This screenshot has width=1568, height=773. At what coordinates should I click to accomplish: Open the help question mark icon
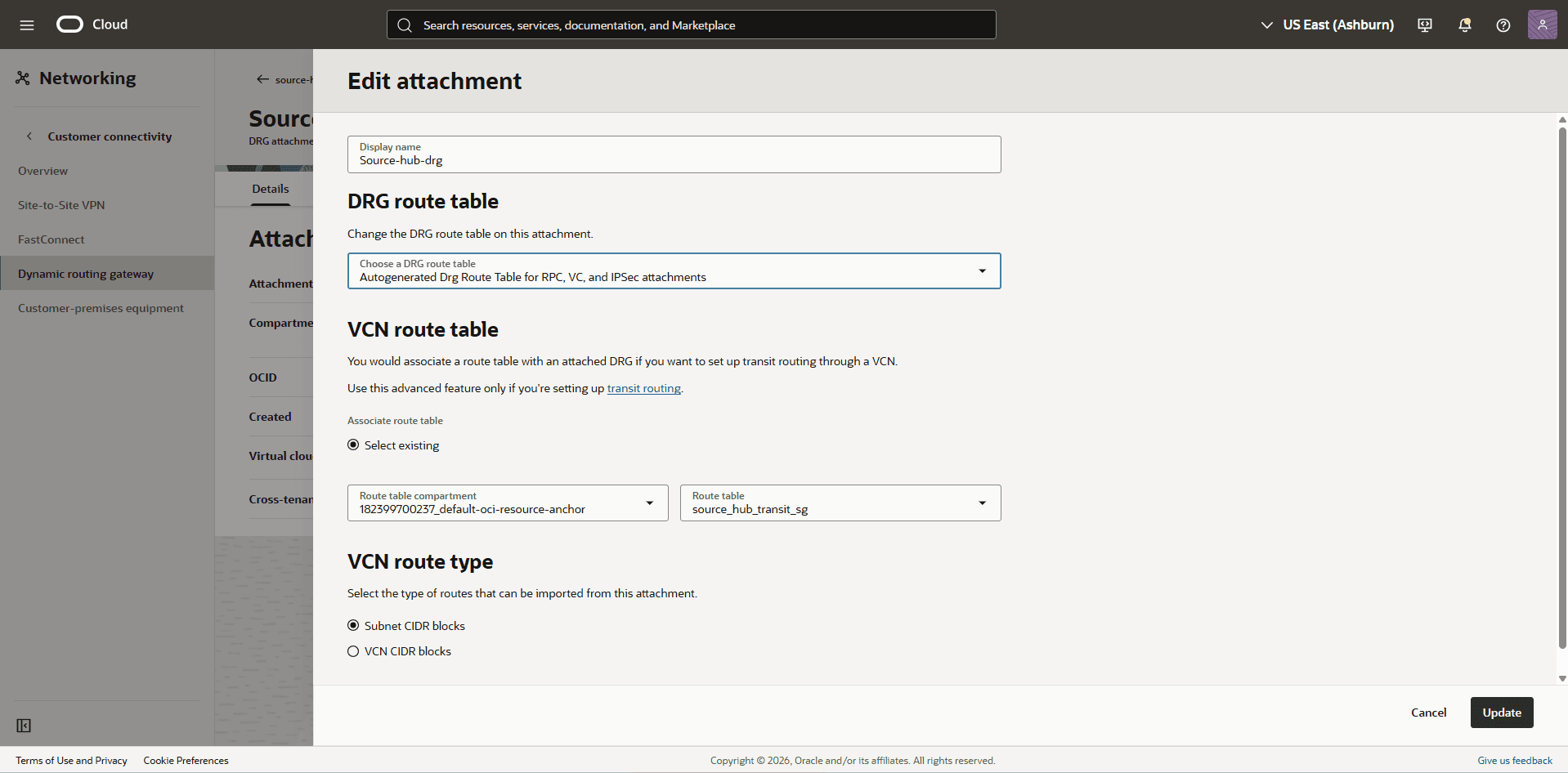[1503, 25]
